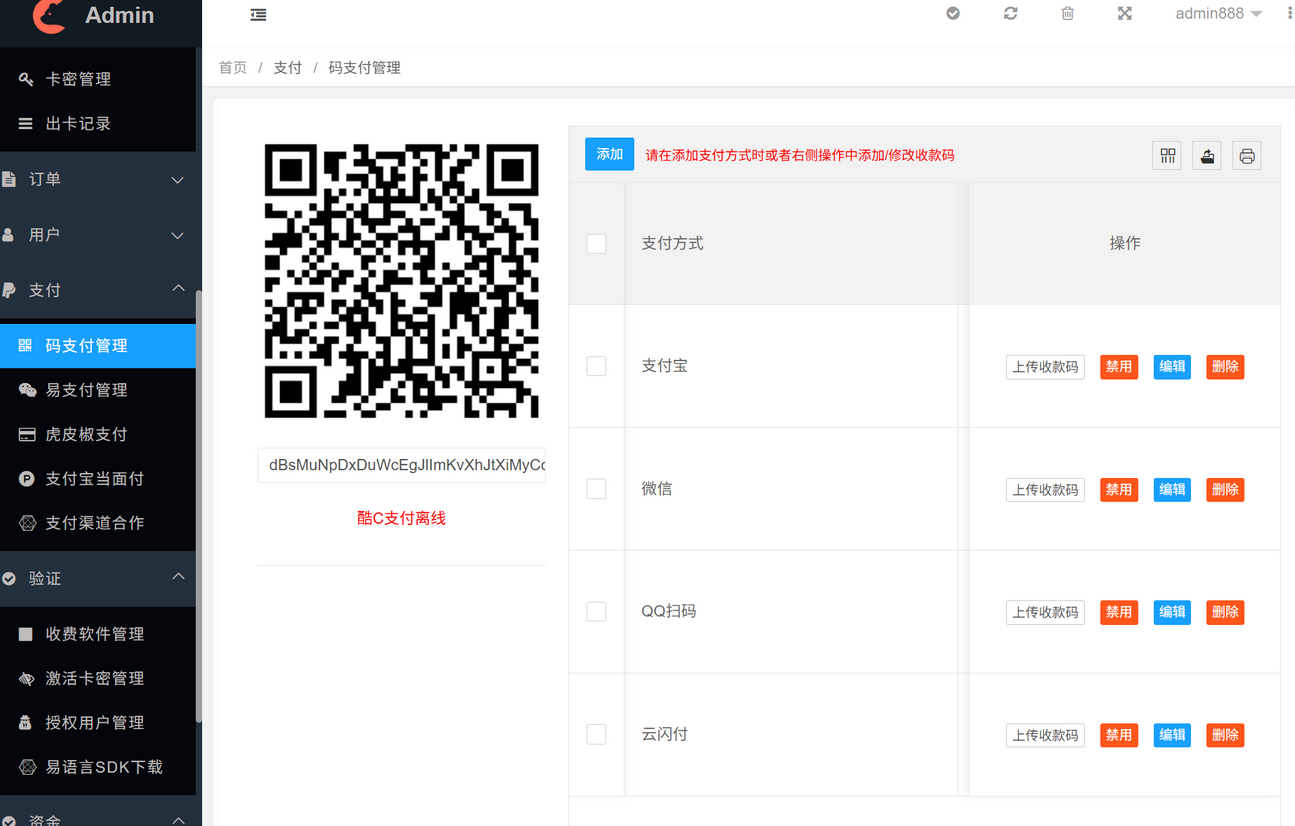Click the export icon above the table
This screenshot has height=826, width=1295.
[1206, 155]
